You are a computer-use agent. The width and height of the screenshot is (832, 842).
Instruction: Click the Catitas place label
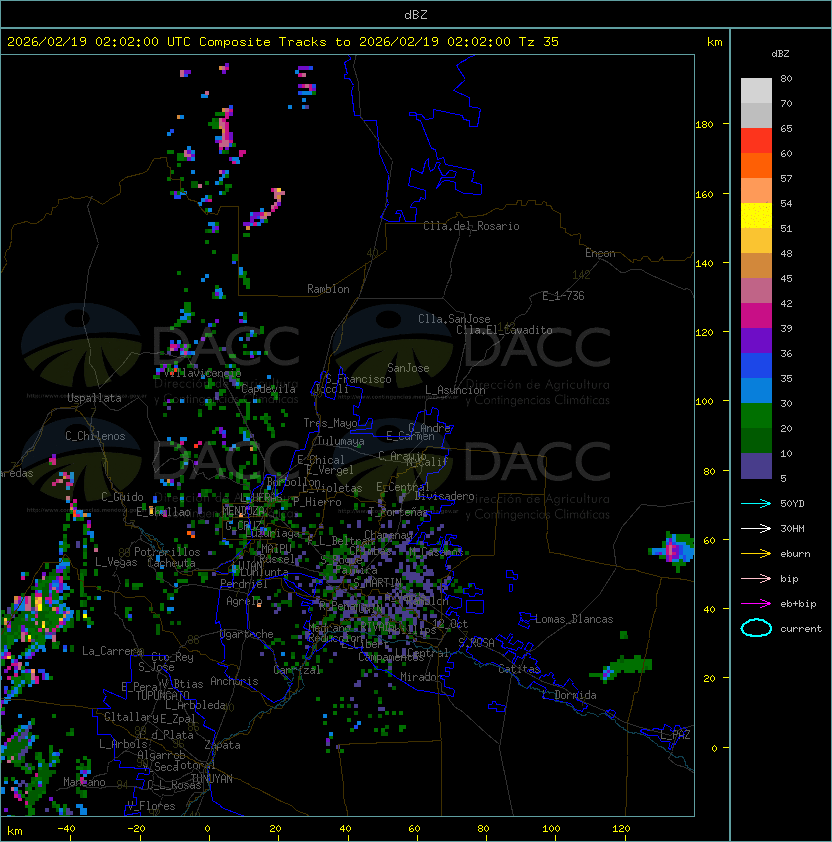[519, 669]
